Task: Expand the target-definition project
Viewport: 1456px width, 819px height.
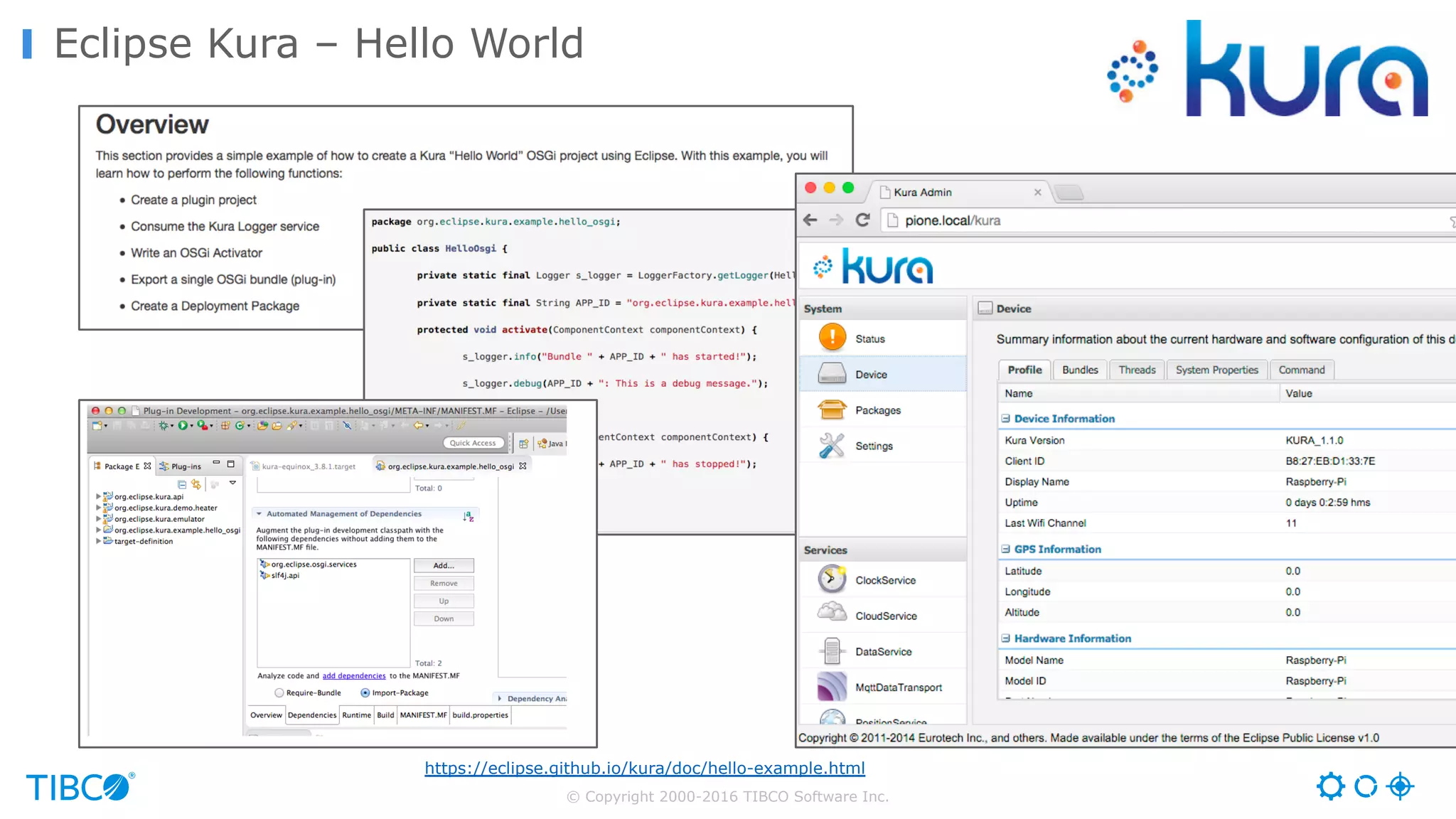Action: (x=98, y=541)
